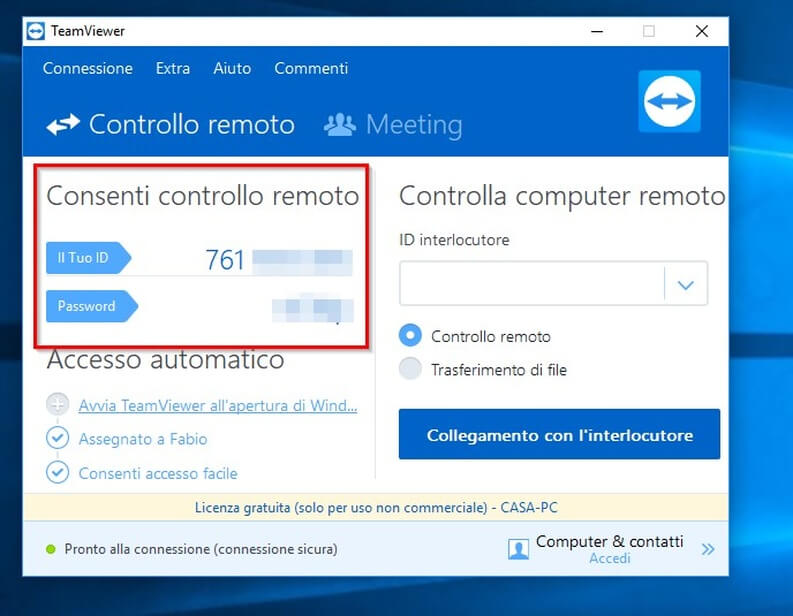This screenshot has width=793, height=616.
Task: Open the Extra menu
Action: (x=173, y=68)
